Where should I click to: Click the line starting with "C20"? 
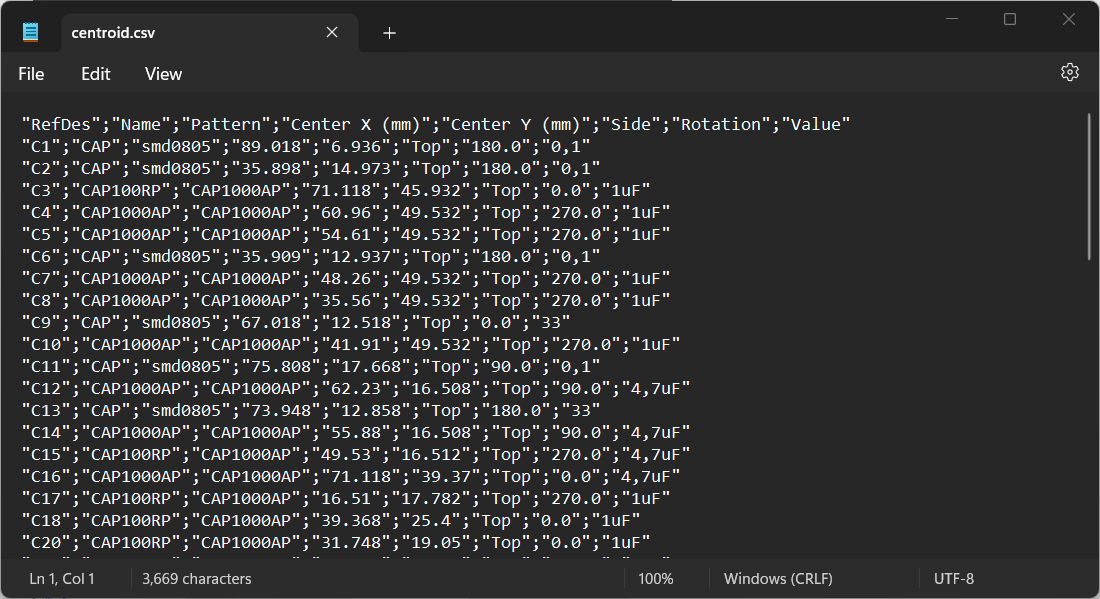pos(336,542)
